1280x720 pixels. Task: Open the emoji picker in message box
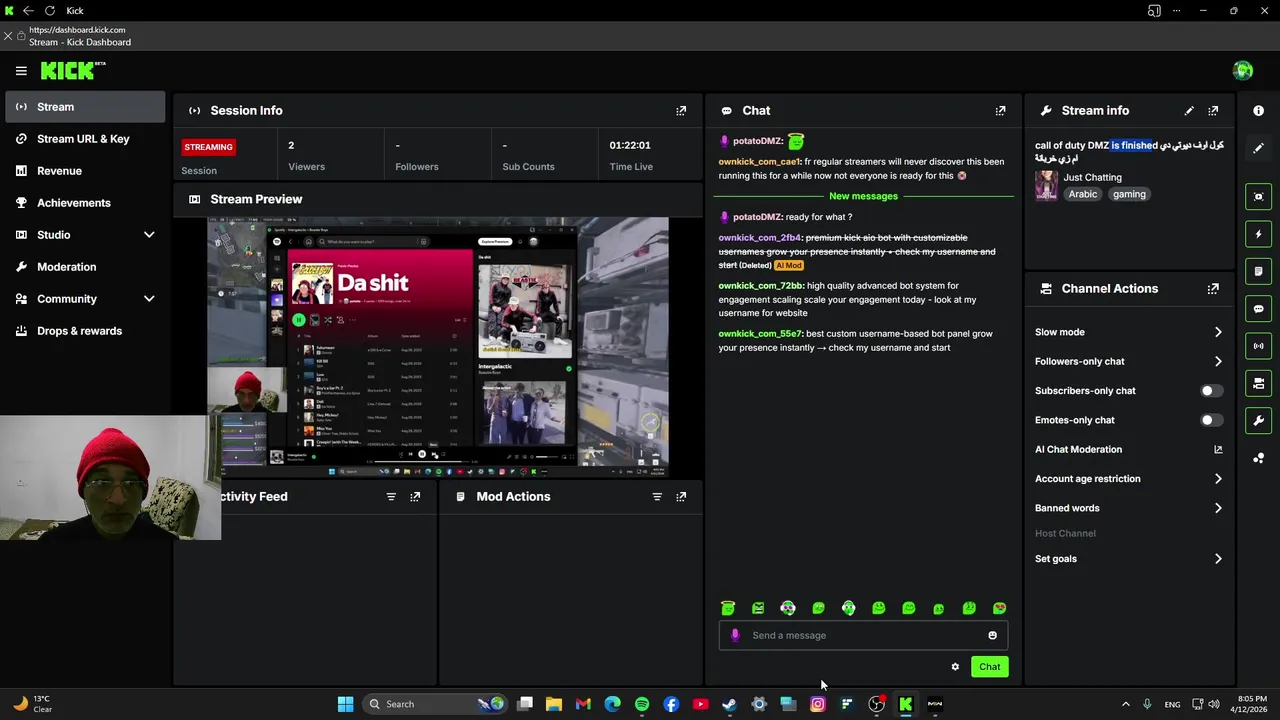(992, 636)
